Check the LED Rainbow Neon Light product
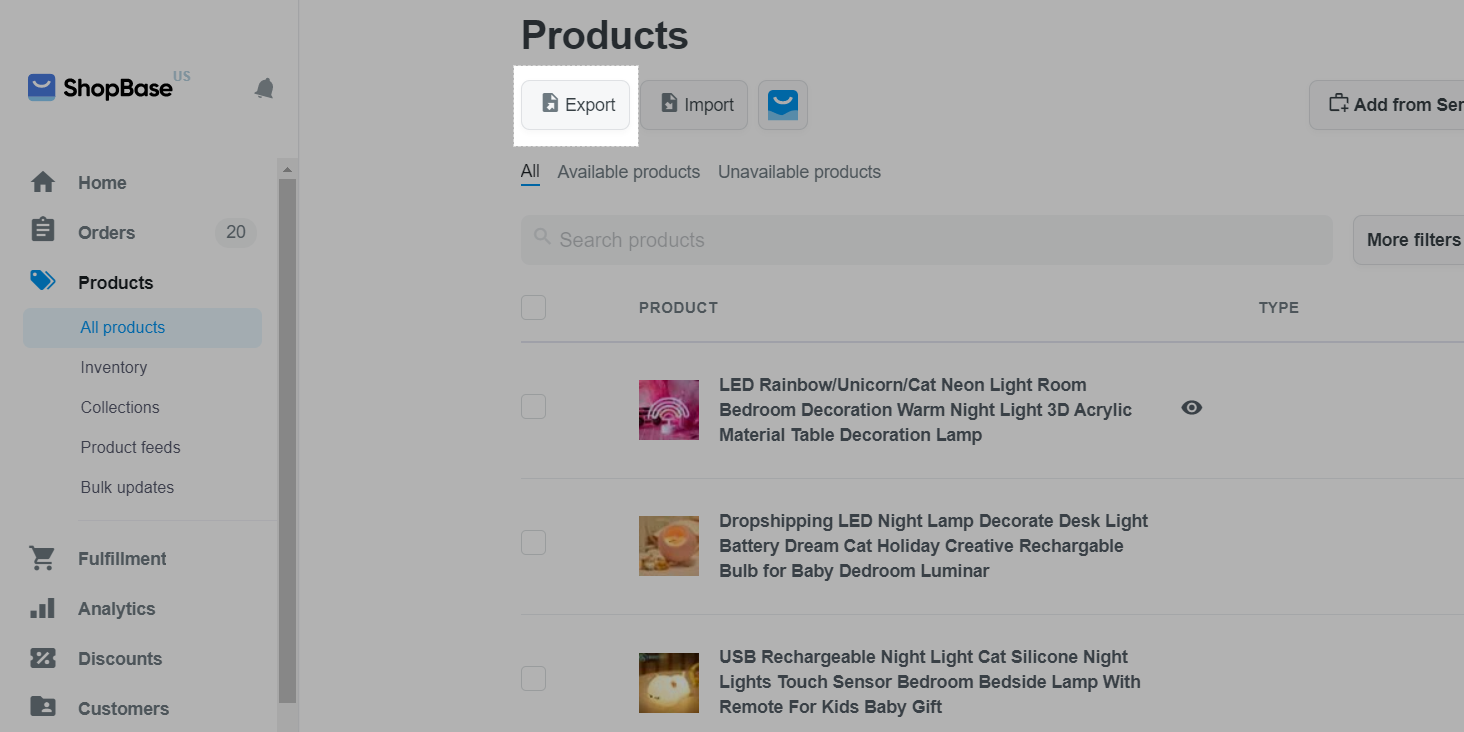This screenshot has width=1464, height=732. [x=534, y=407]
